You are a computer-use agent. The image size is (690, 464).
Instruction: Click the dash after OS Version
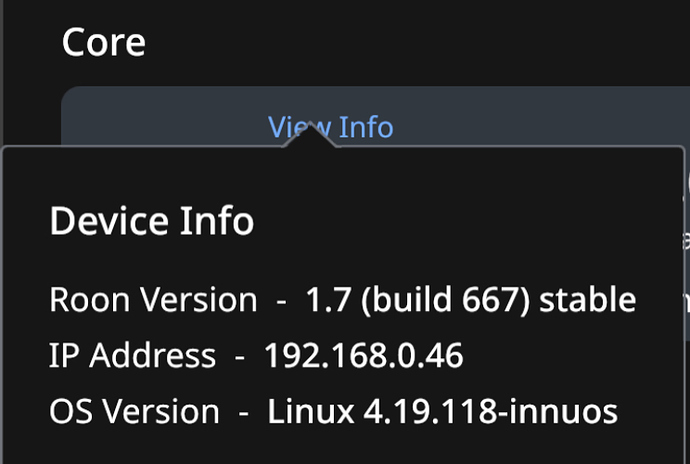point(243,414)
